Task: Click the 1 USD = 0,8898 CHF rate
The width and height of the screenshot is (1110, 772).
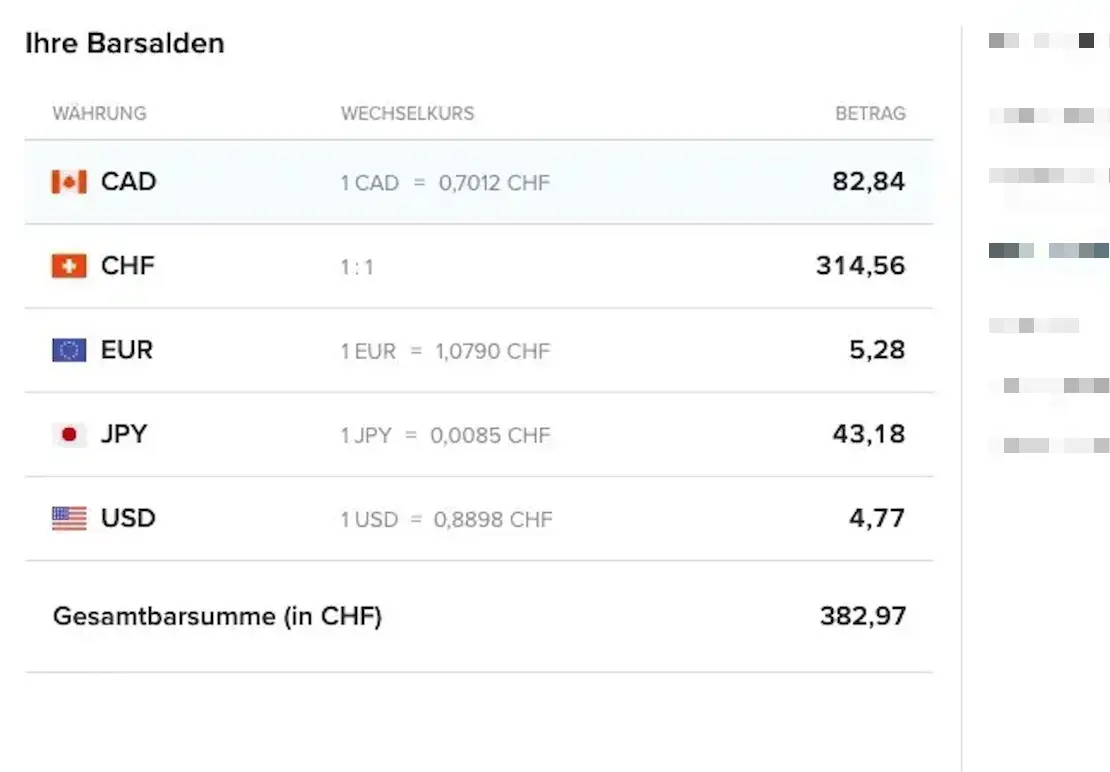Action: 446,519
